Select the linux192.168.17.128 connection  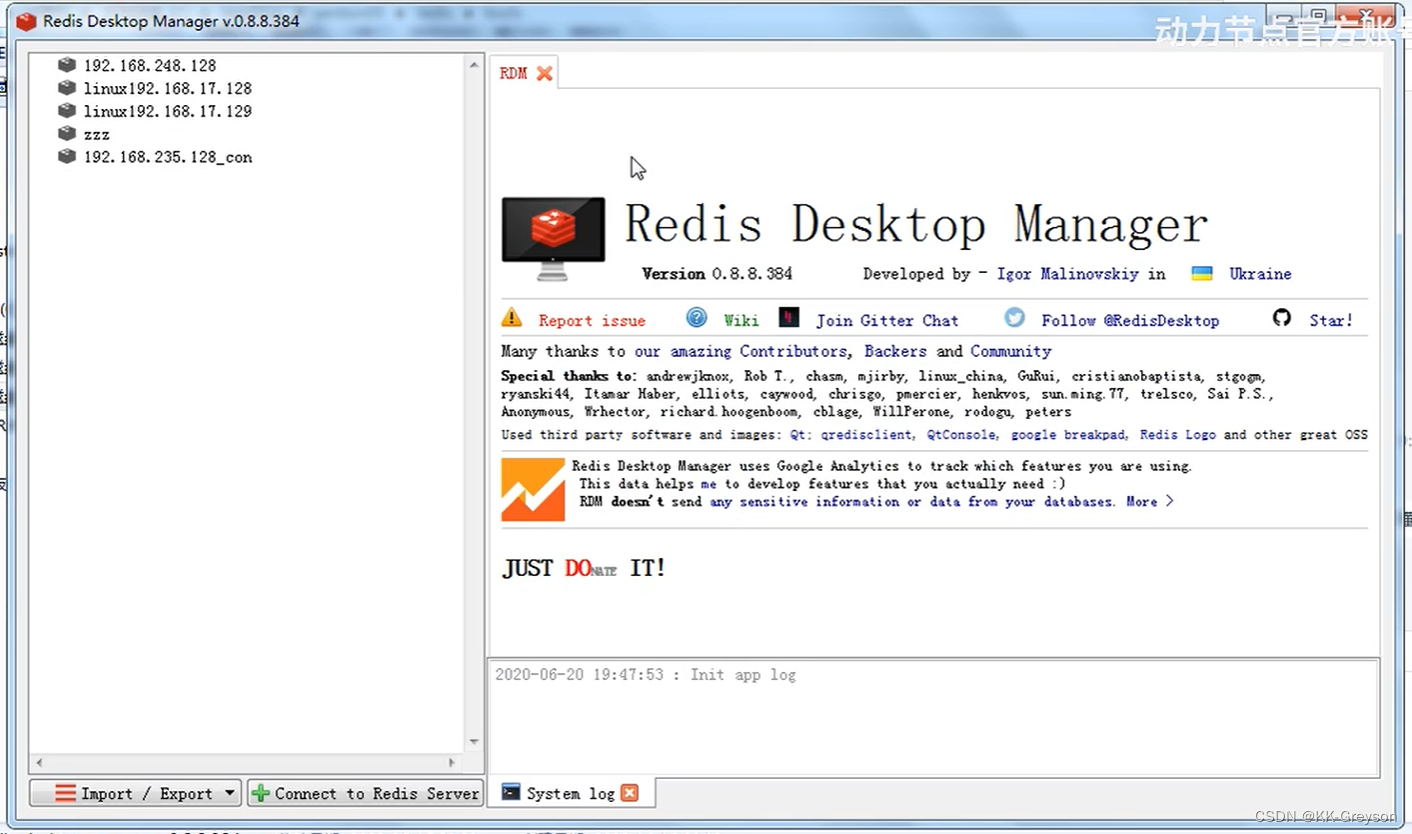coord(168,88)
